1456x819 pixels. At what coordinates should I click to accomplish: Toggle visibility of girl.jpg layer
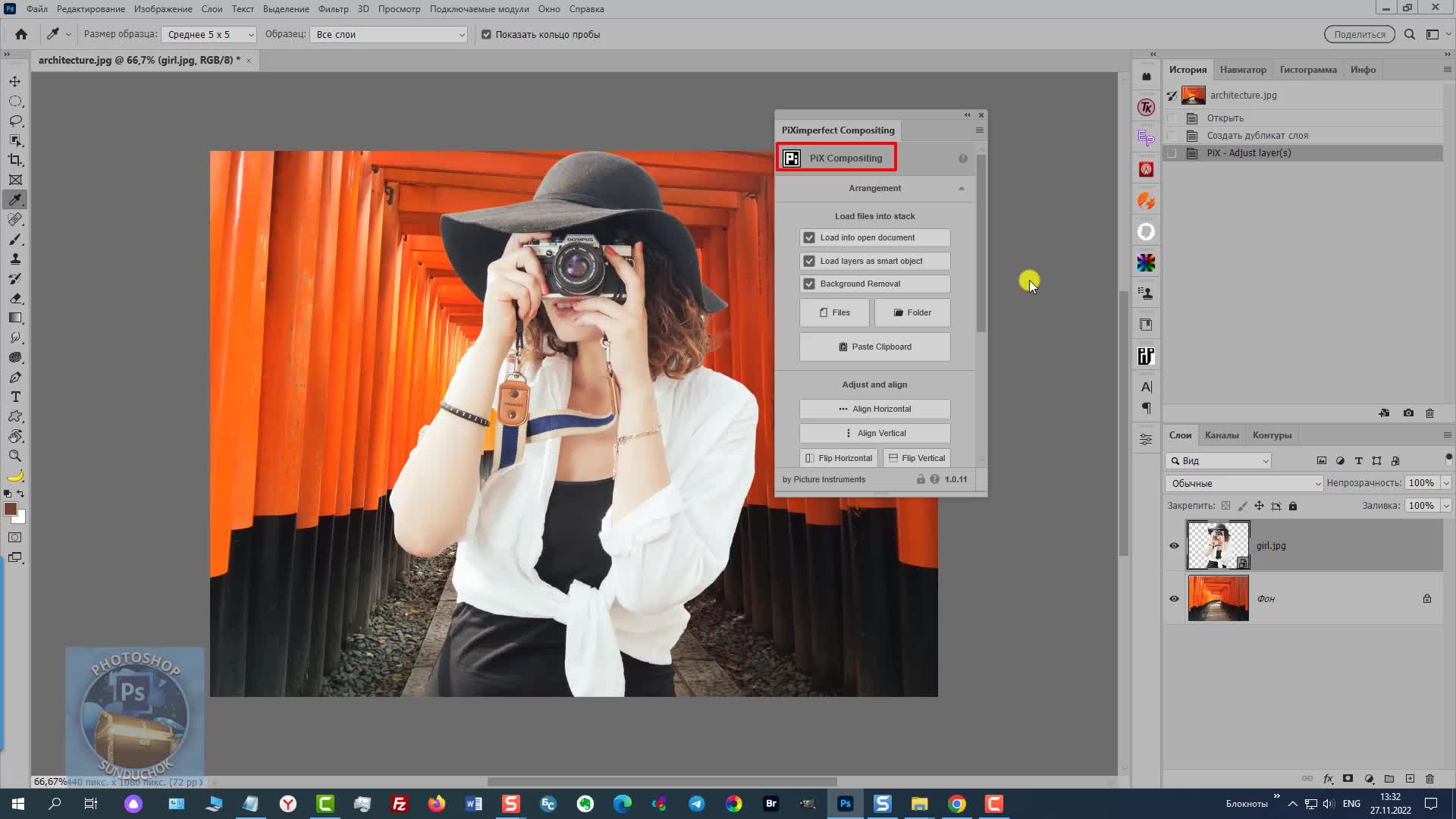1174,545
